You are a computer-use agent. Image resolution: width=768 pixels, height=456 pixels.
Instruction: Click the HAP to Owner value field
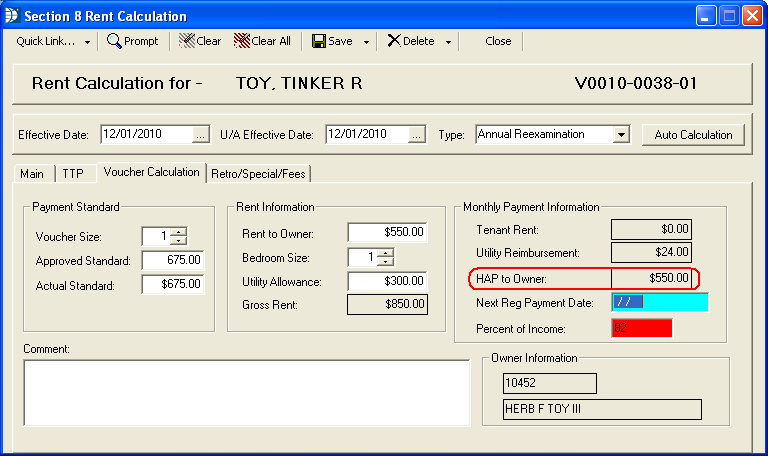651,278
